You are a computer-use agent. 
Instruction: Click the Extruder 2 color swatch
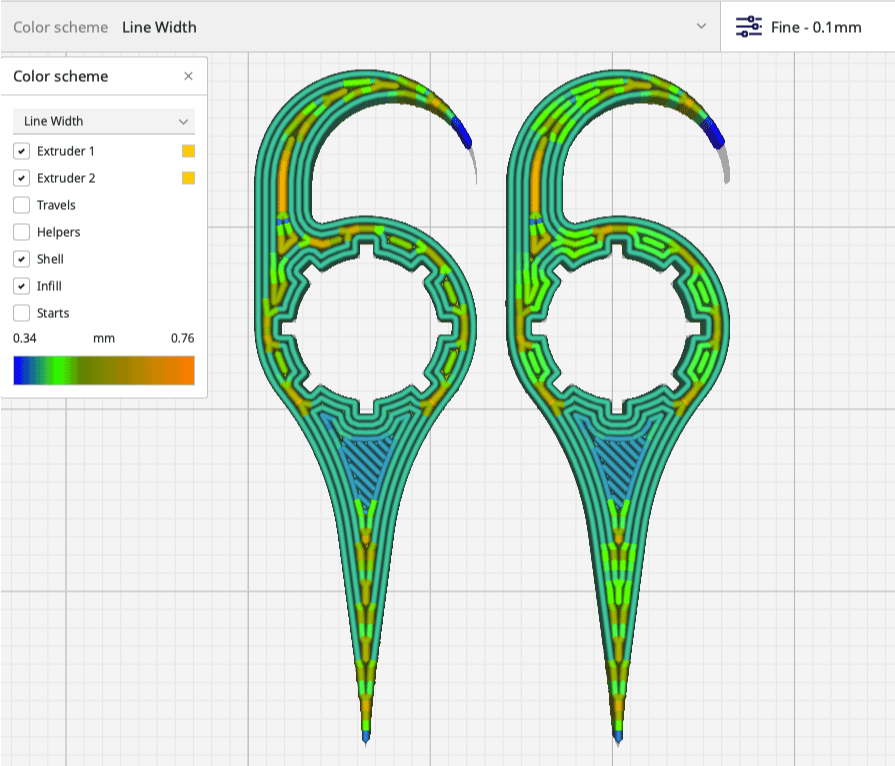pyautogui.click(x=188, y=178)
